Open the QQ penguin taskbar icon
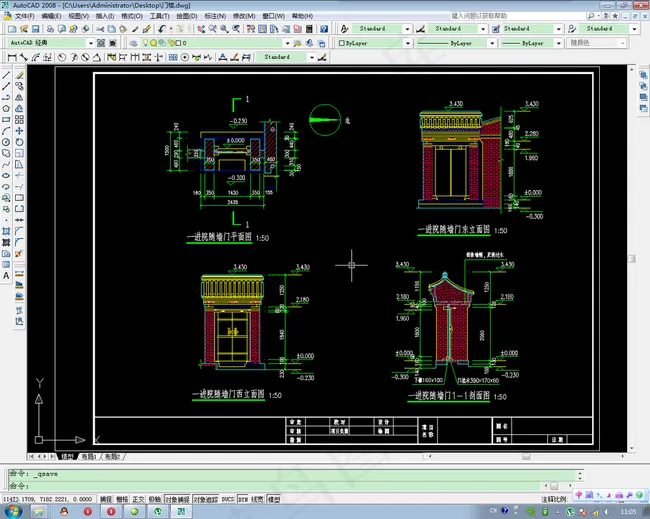The image size is (650, 519). pos(64,512)
